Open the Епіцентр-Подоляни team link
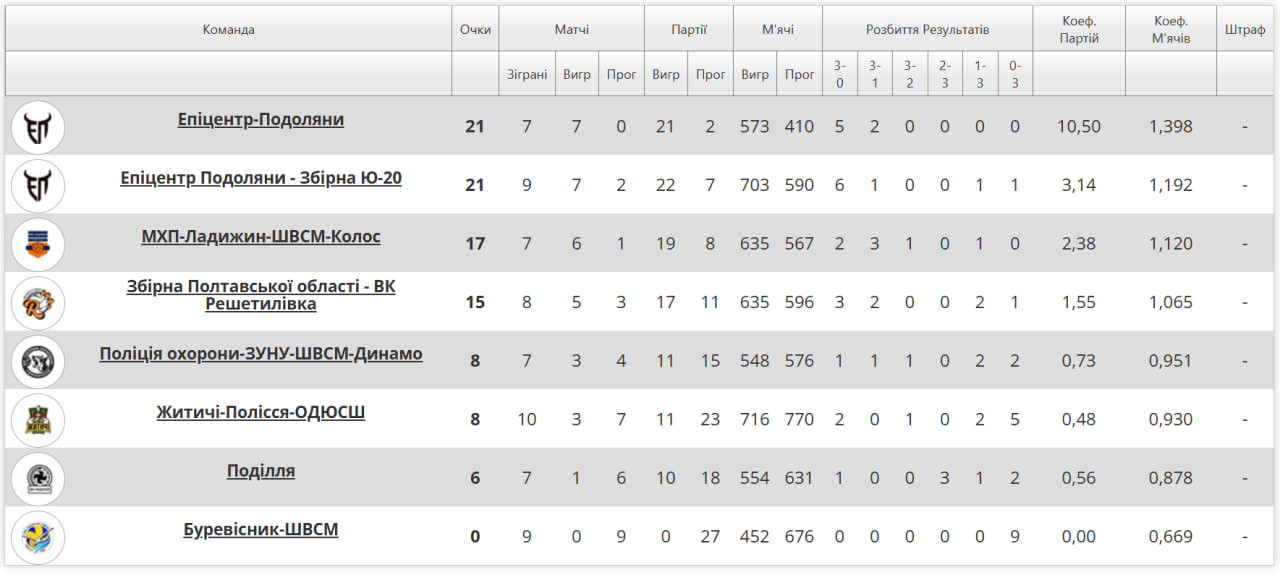The width and height of the screenshot is (1280, 575). 260,120
